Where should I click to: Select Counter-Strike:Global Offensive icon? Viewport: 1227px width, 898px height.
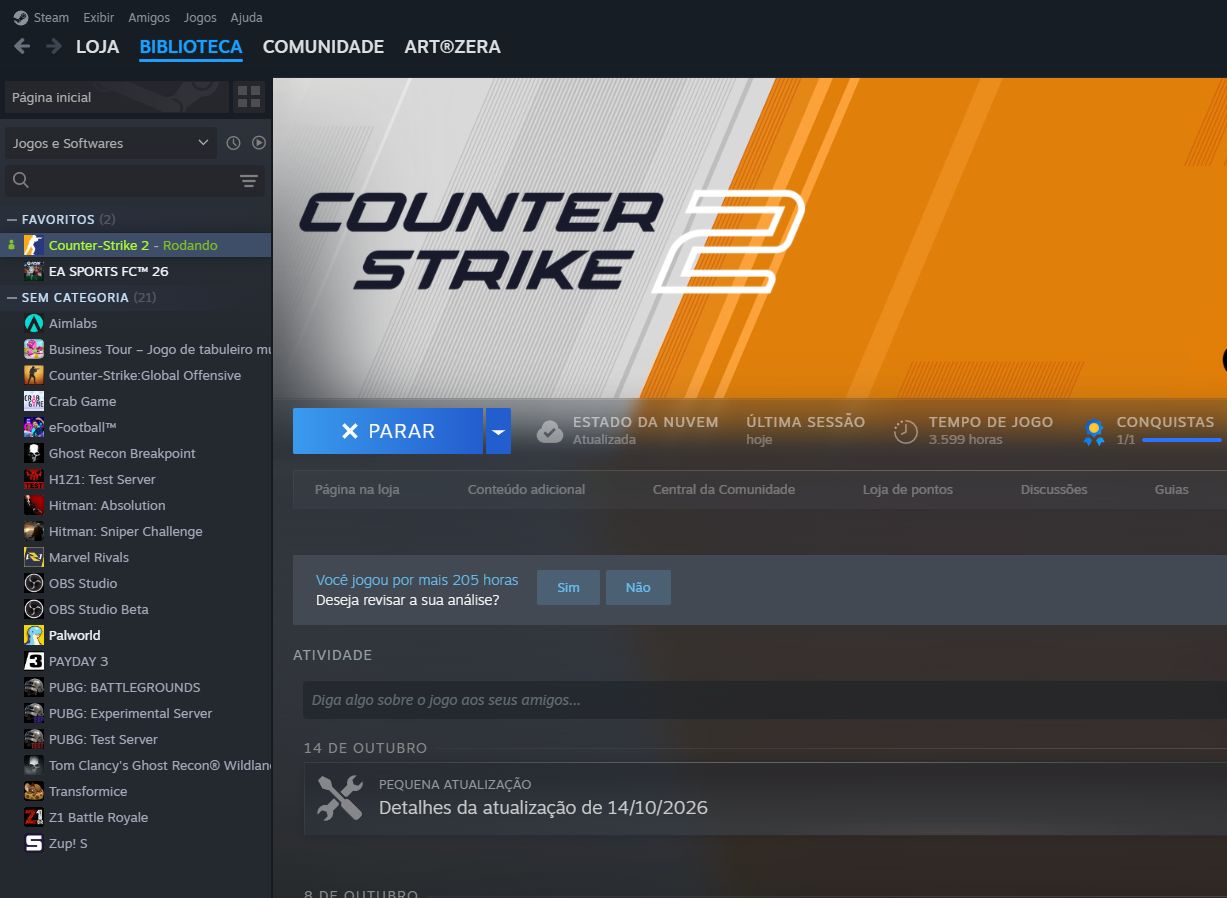pos(33,375)
